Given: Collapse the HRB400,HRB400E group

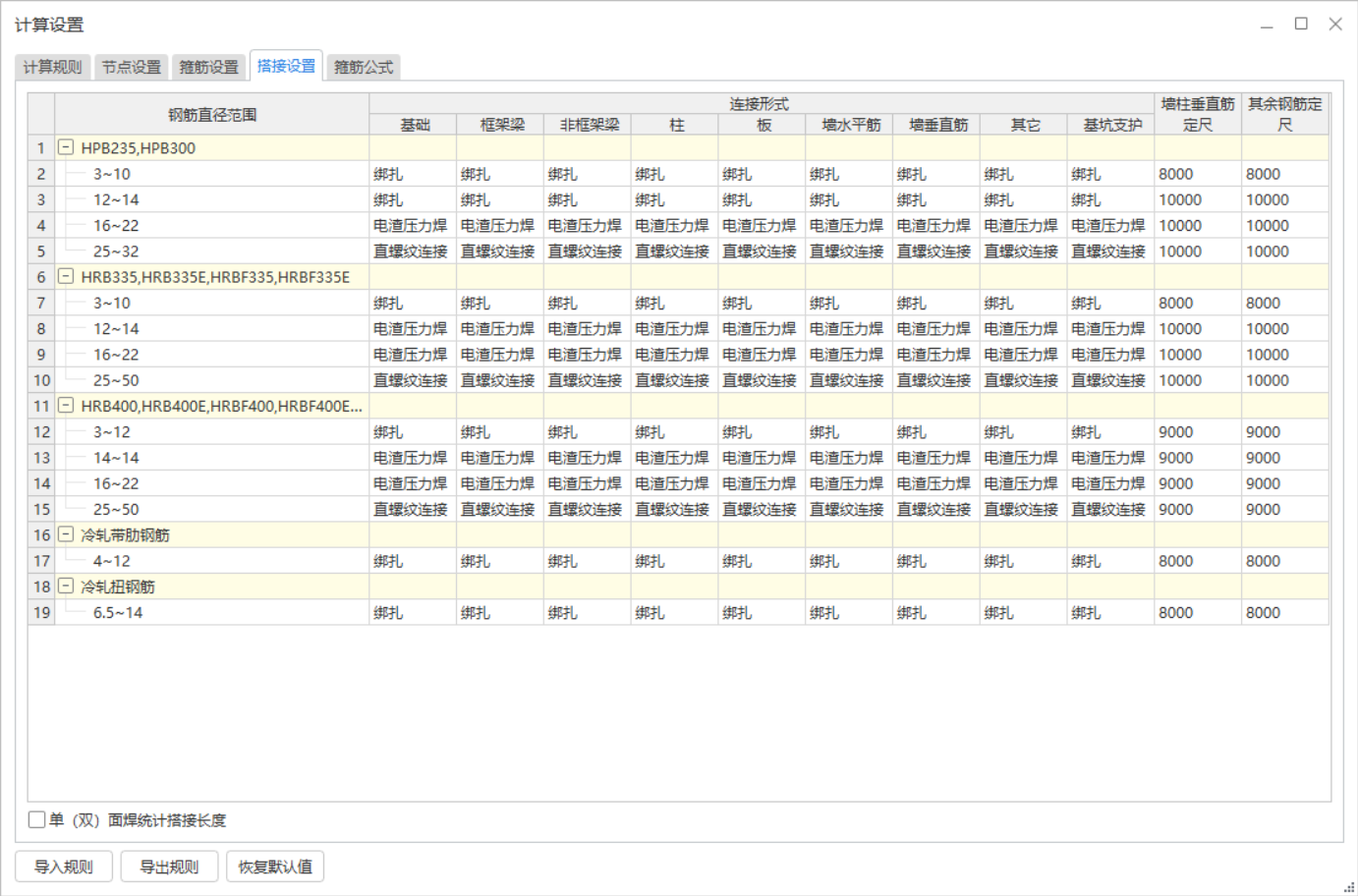Looking at the screenshot, I should pos(66,405).
